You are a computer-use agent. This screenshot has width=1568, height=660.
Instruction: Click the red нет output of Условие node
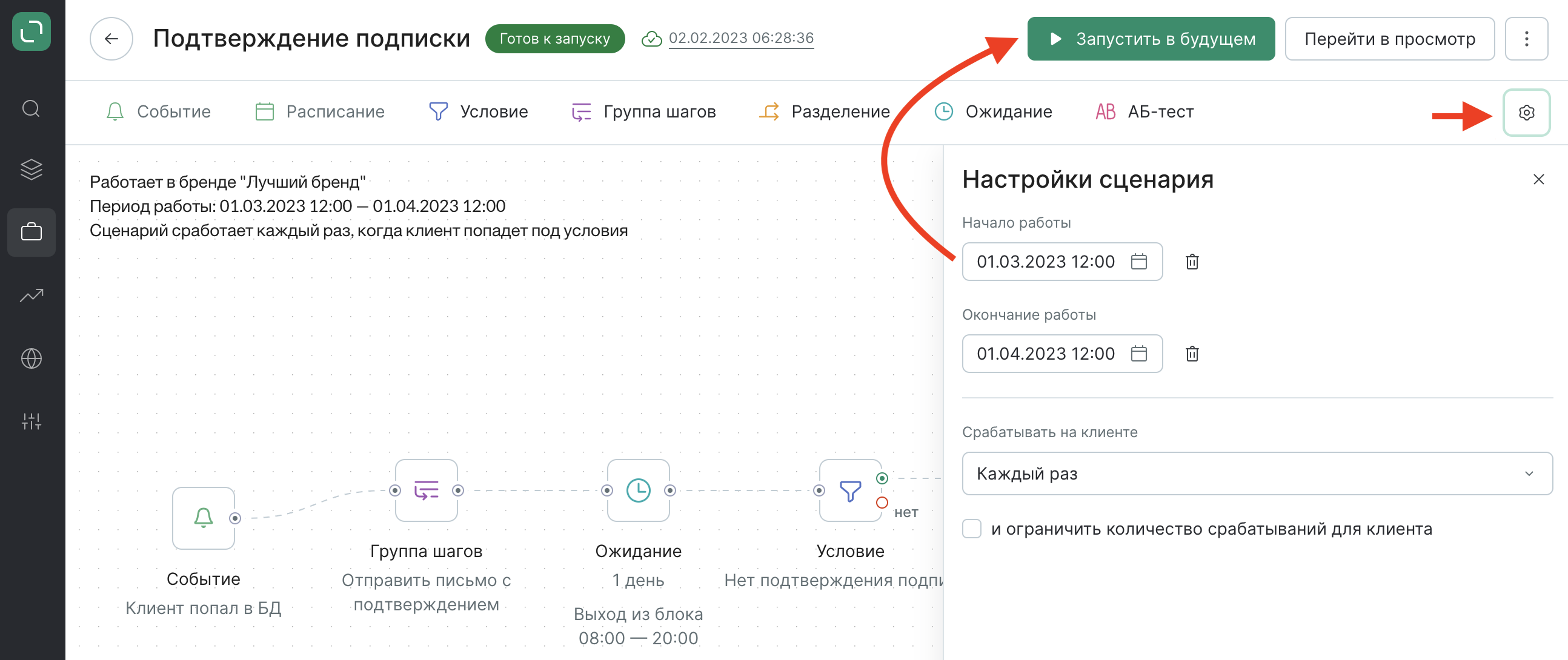[882, 503]
